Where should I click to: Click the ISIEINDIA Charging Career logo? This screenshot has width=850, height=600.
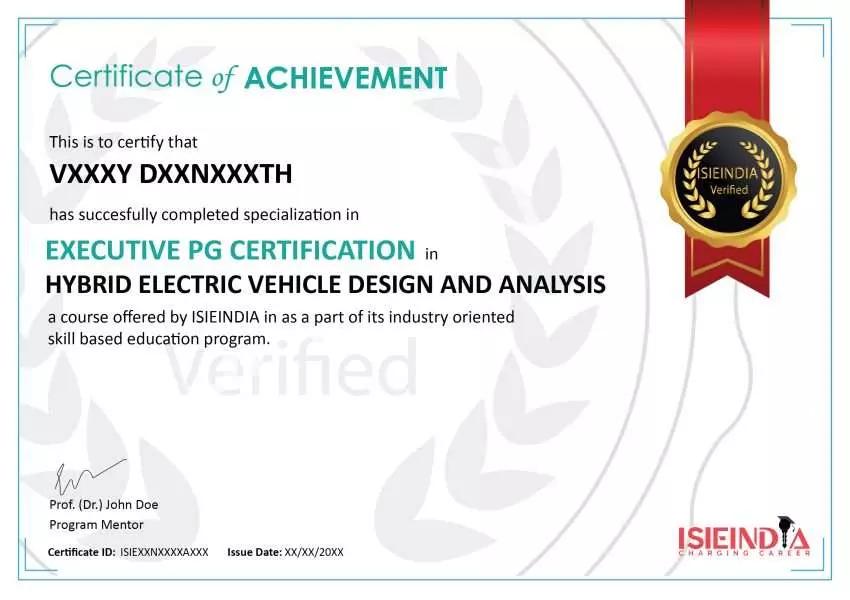pyautogui.click(x=744, y=537)
